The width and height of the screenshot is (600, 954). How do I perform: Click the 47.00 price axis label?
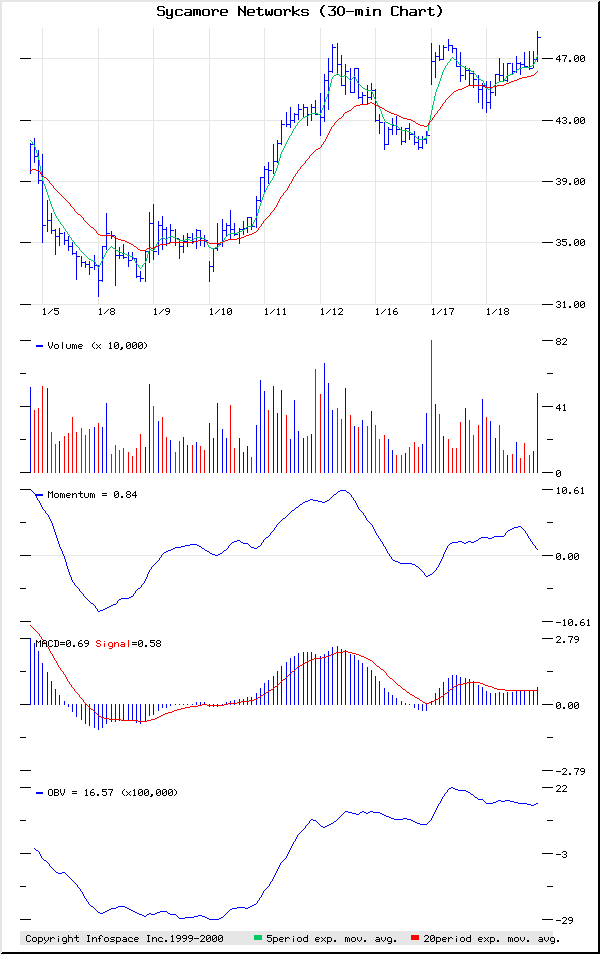click(570, 58)
